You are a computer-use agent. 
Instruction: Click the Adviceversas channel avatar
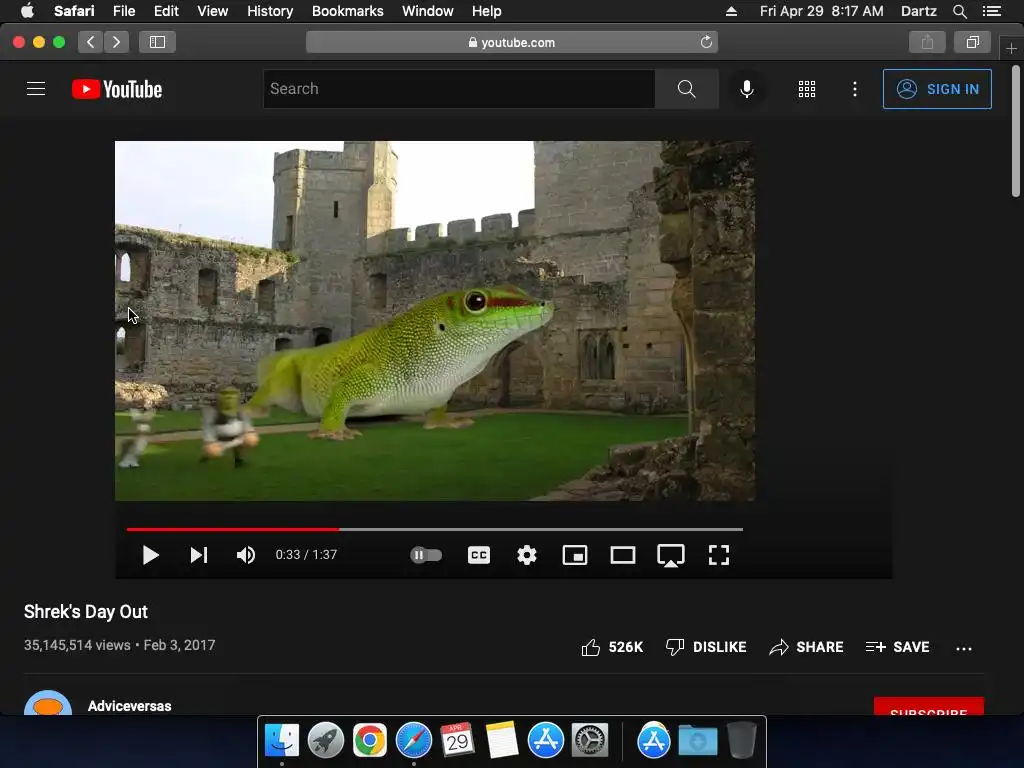pyautogui.click(x=48, y=703)
